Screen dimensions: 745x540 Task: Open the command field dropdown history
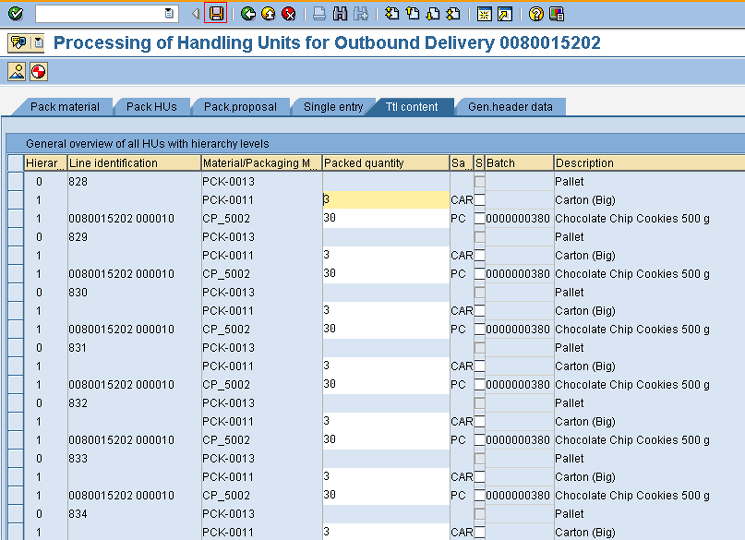[169, 13]
